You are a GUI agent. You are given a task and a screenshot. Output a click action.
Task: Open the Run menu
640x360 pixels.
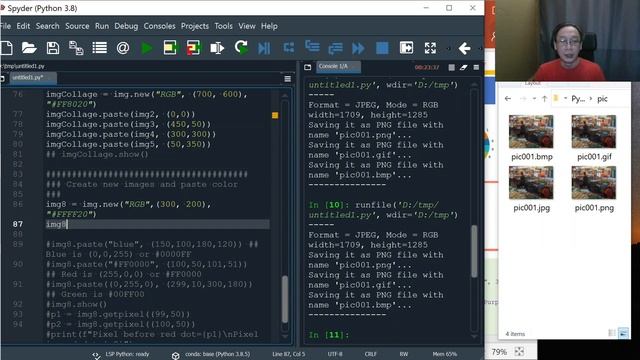pos(102,26)
